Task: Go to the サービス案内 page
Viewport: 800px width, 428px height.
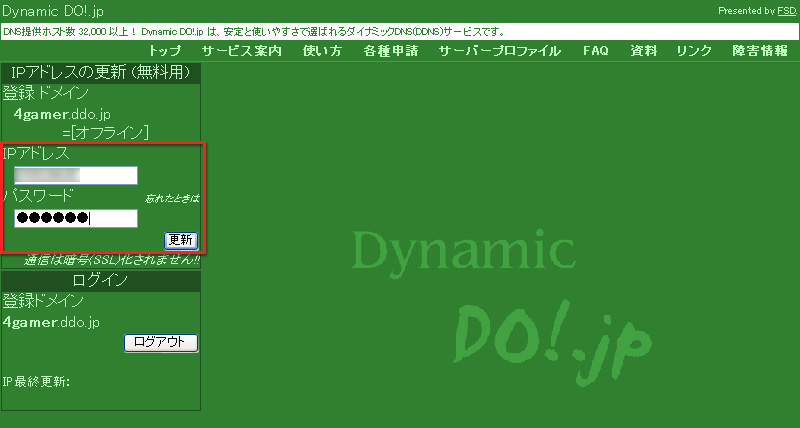Action: point(241,51)
